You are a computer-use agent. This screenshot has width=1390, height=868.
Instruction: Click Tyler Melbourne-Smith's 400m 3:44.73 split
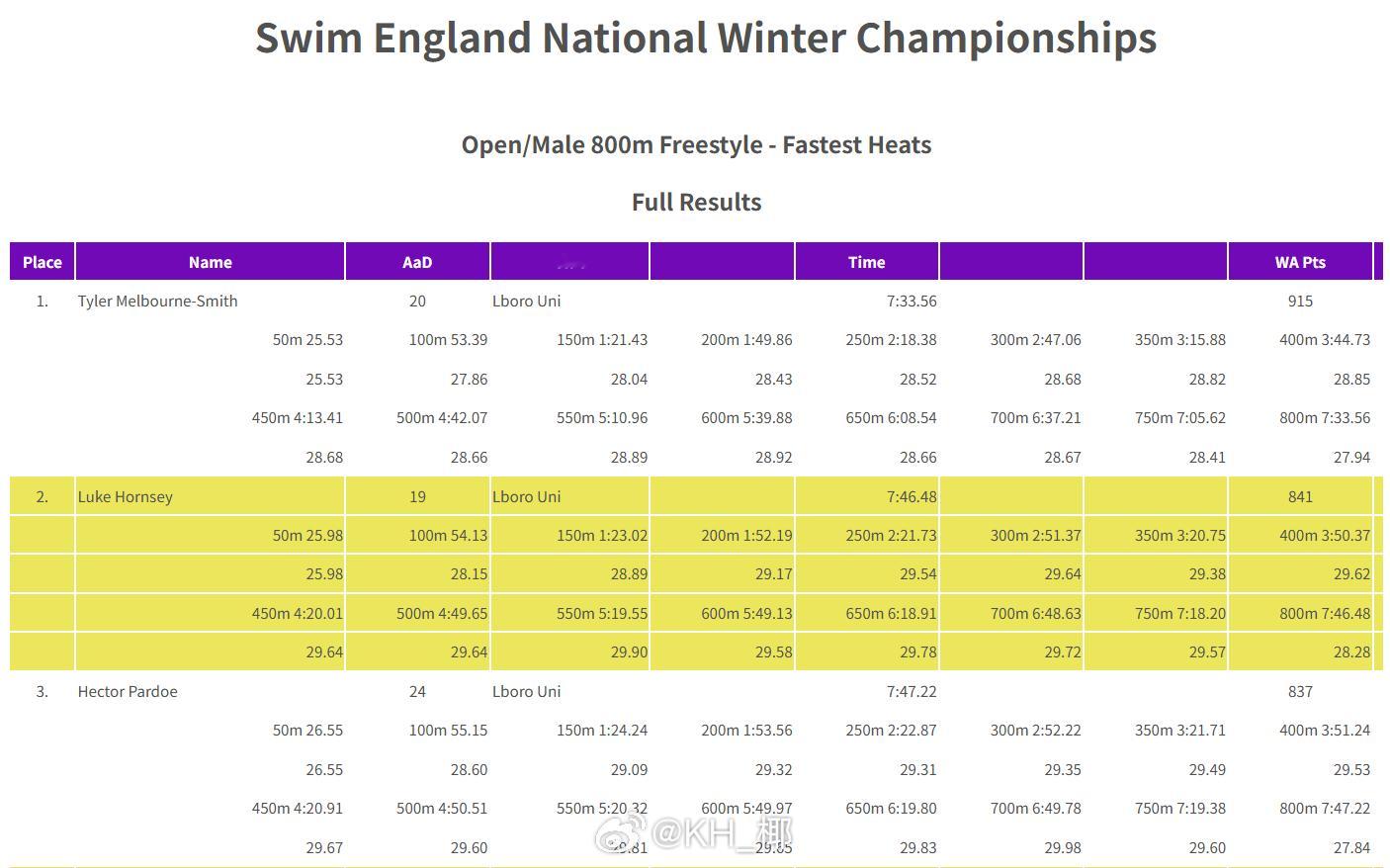tap(1325, 339)
